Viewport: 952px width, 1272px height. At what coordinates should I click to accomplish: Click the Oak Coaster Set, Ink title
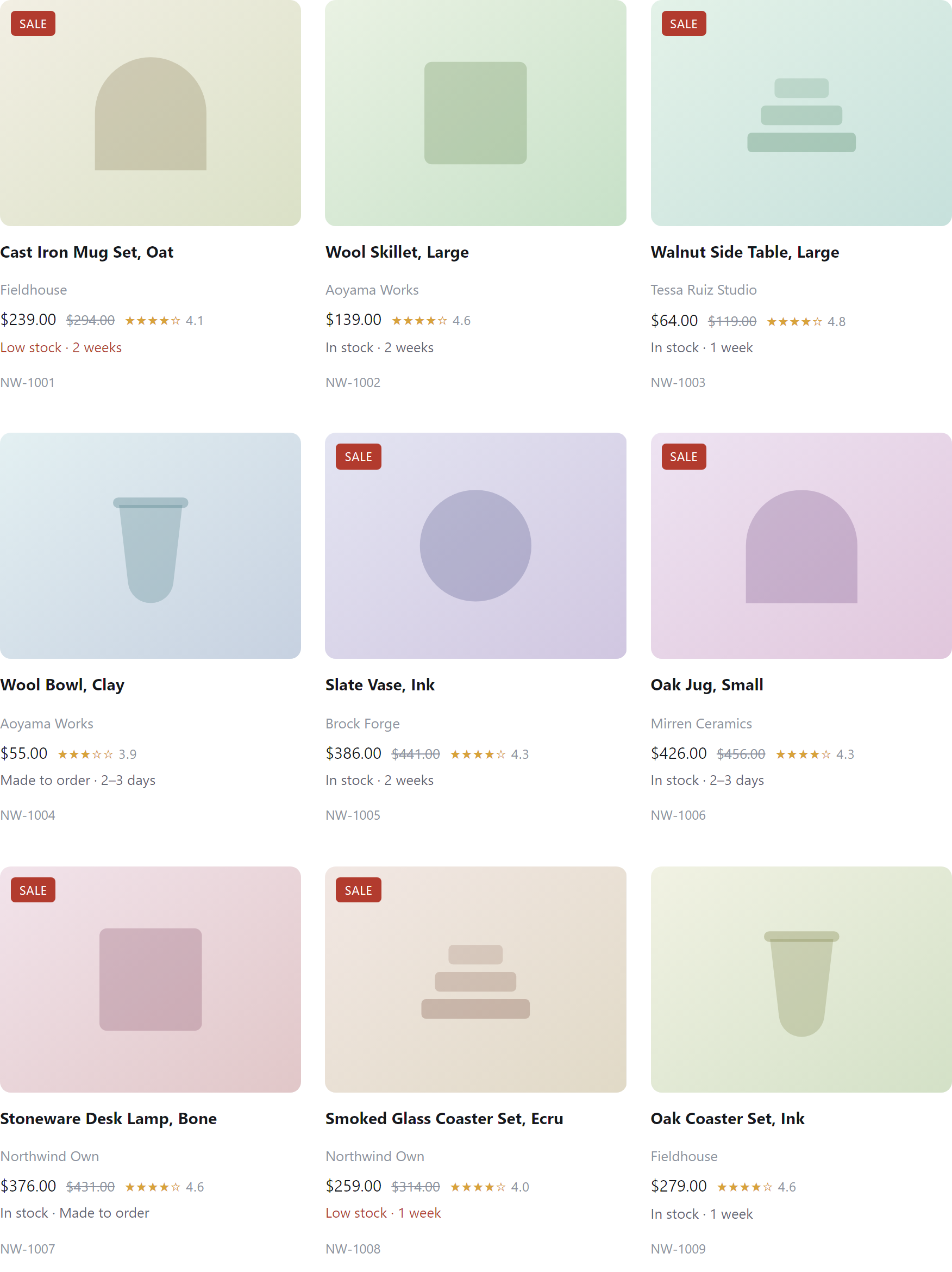(727, 1119)
